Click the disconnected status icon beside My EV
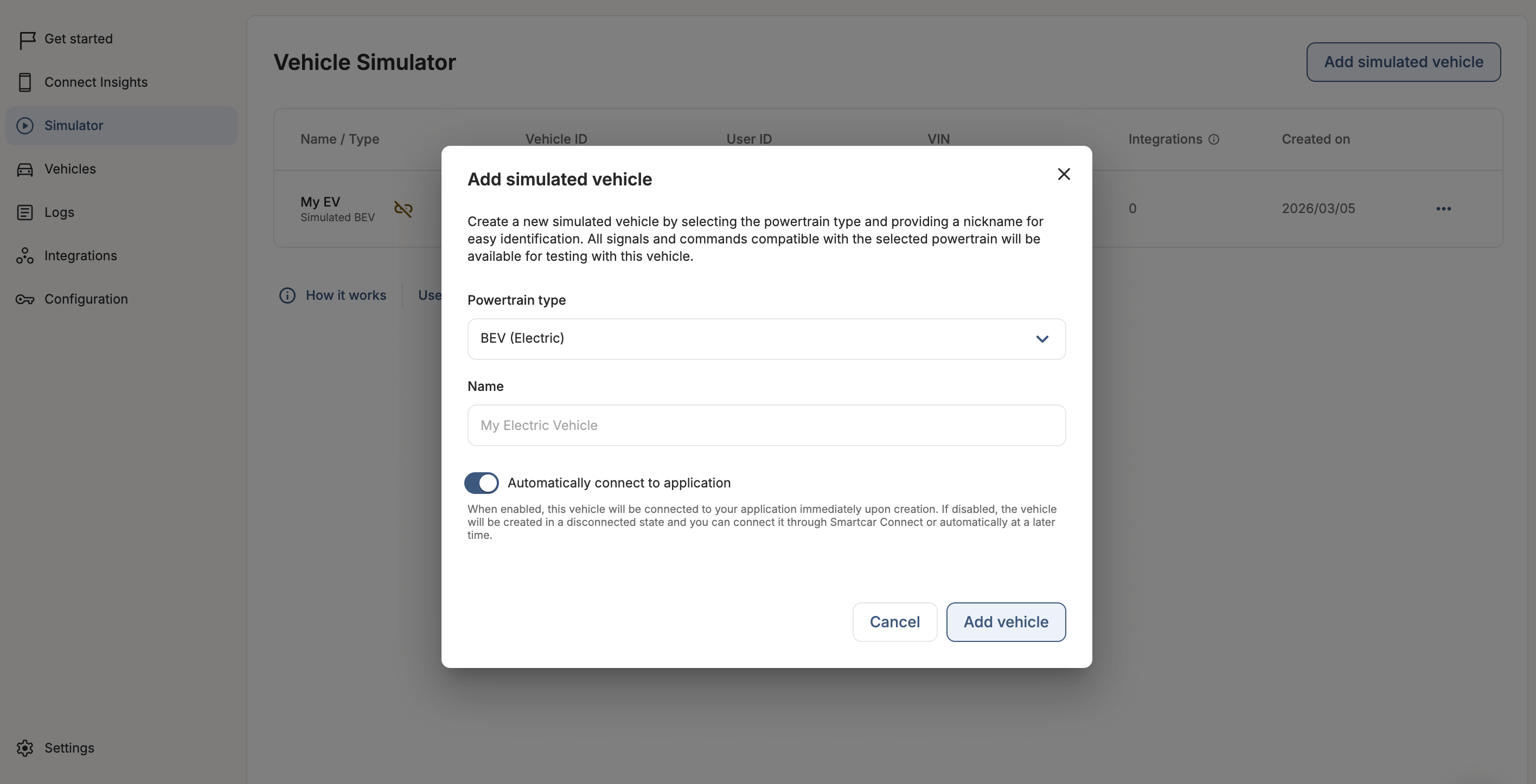The height and width of the screenshot is (784, 1536). click(x=403, y=209)
